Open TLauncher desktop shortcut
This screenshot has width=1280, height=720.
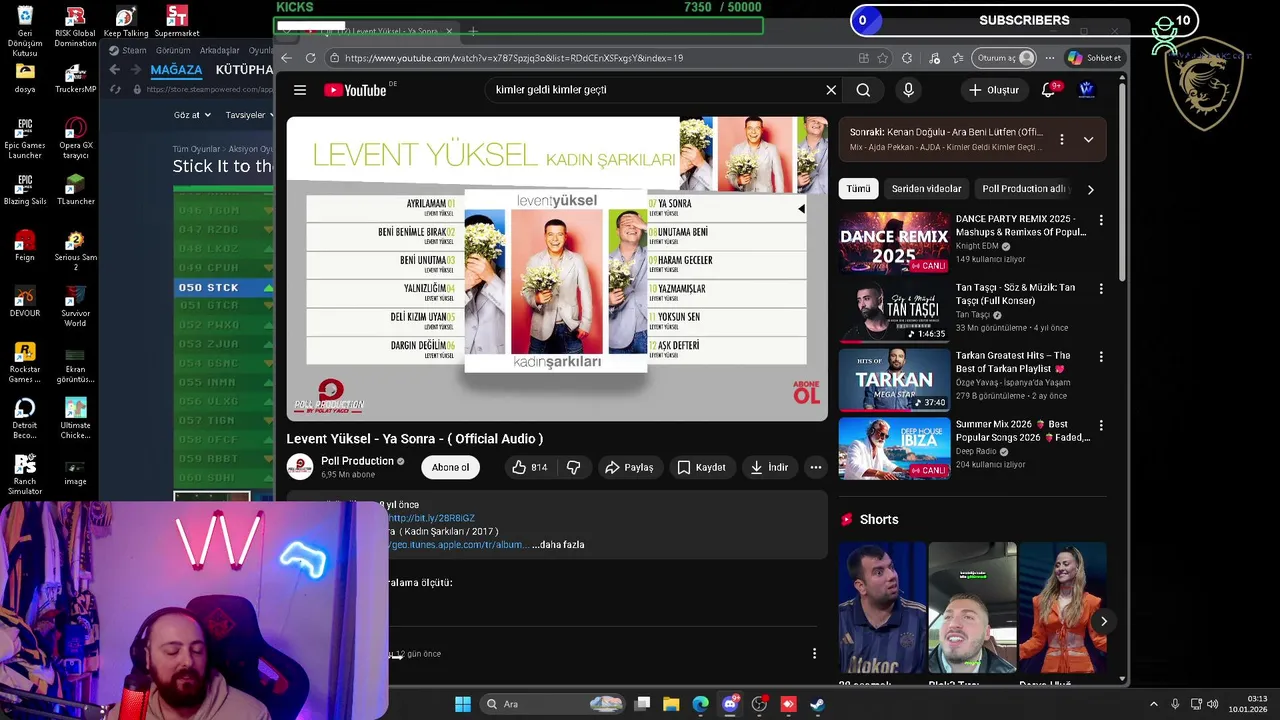coord(76,189)
